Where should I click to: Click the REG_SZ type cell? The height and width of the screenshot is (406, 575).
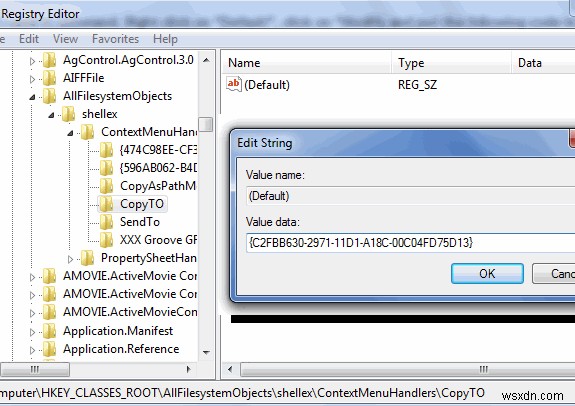coord(417,85)
